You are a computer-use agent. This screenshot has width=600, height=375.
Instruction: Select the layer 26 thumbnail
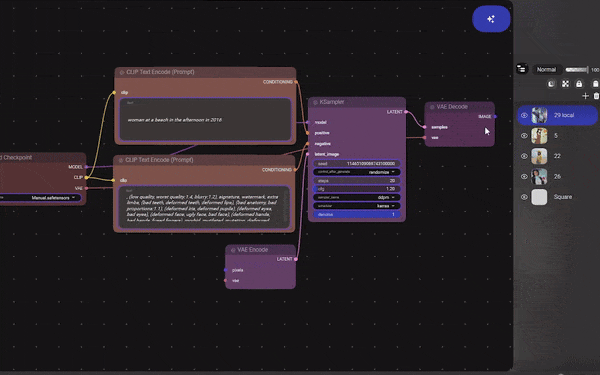[539, 176]
